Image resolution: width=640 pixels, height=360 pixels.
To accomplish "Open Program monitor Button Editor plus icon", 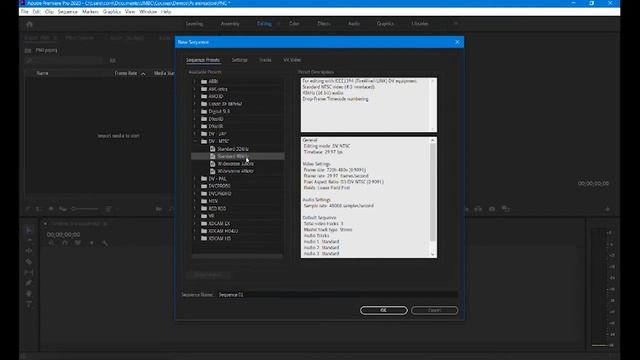I will 607,209.
